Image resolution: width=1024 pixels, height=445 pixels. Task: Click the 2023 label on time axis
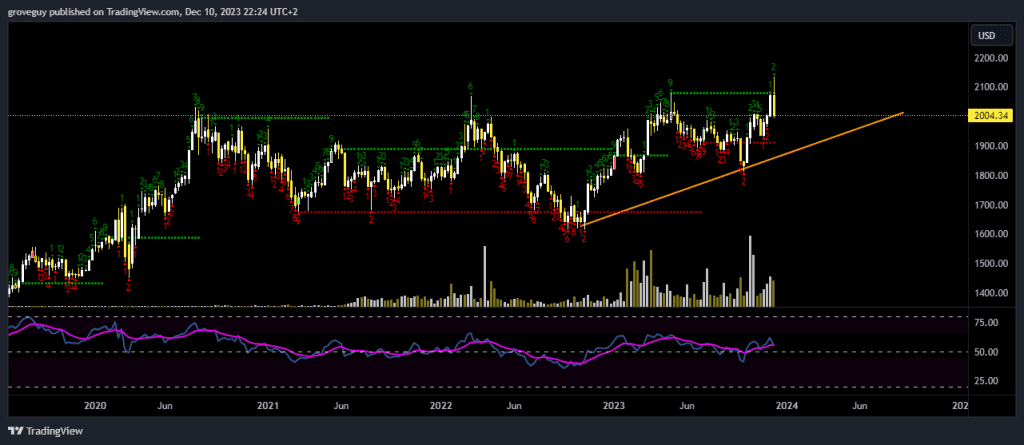pyautogui.click(x=614, y=405)
